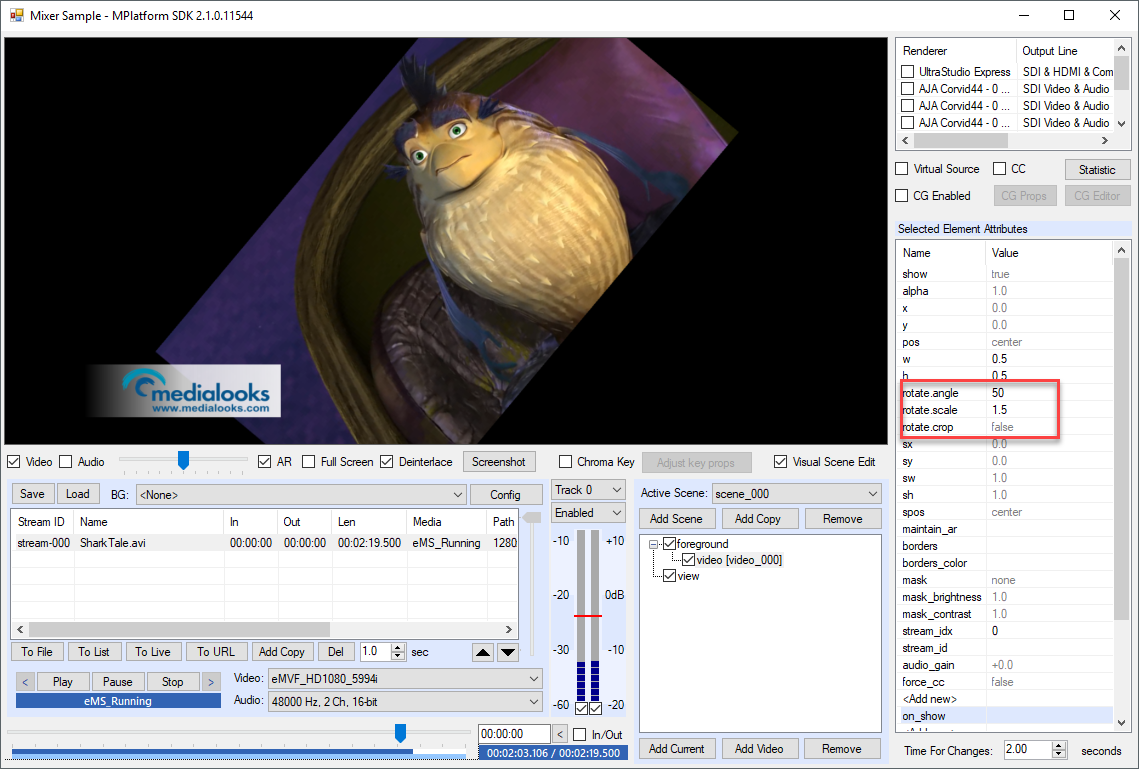Viewport: 1139px width, 769px height.
Task: Enable the Audio checkbox
Action: (x=65, y=462)
